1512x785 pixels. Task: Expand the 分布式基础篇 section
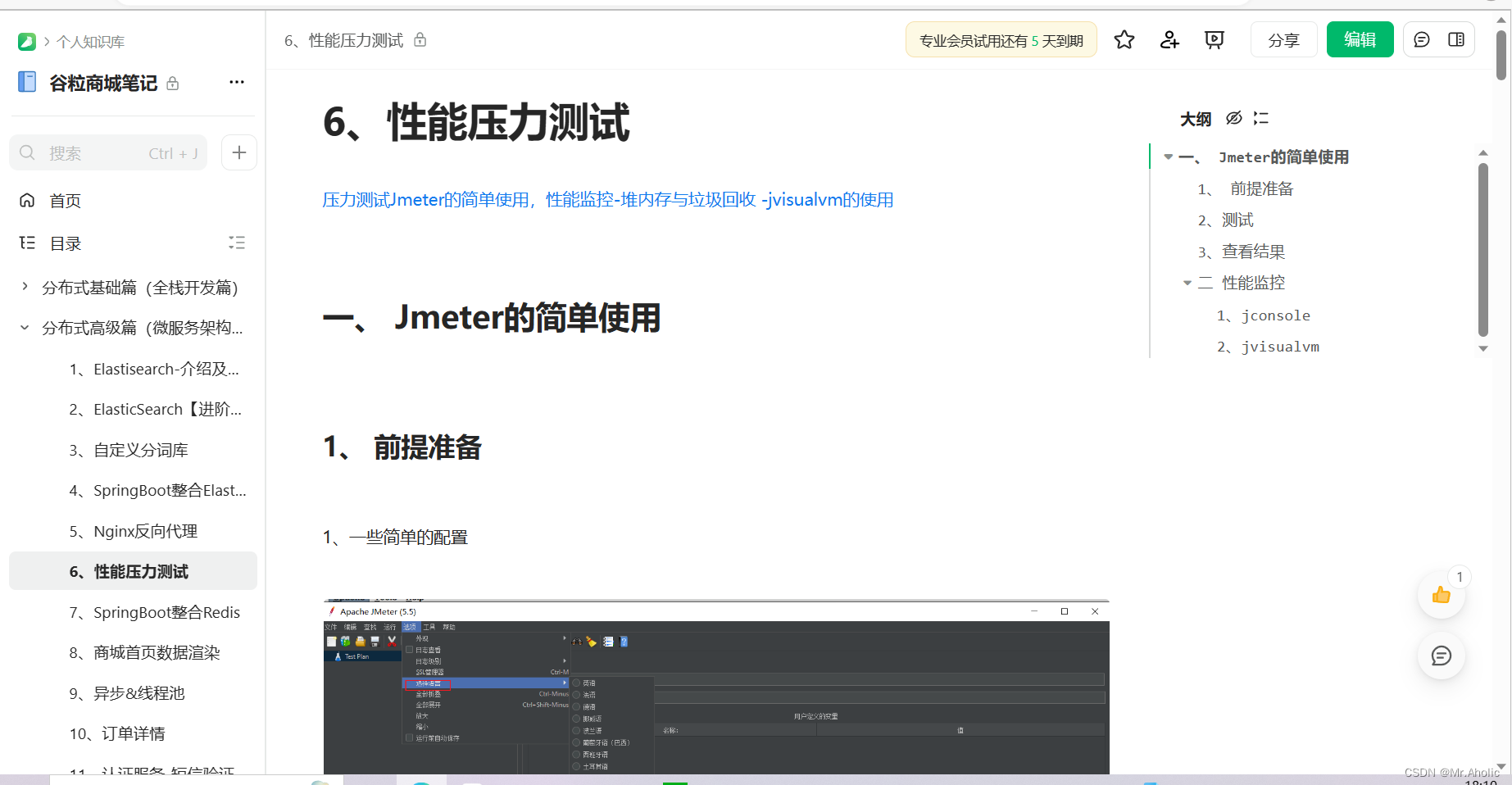[24, 288]
